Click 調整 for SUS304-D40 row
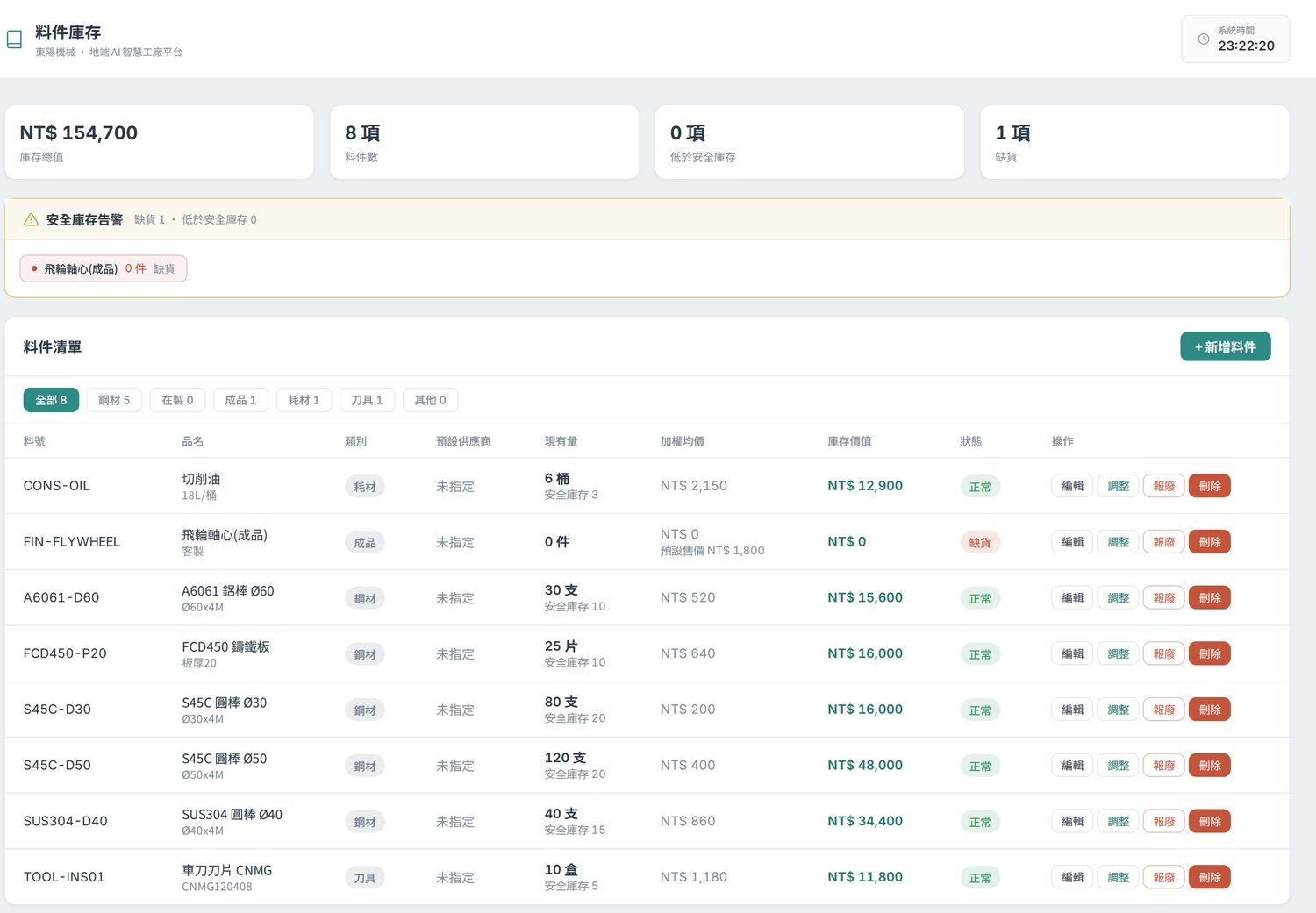1316x913 pixels. 1118,822
